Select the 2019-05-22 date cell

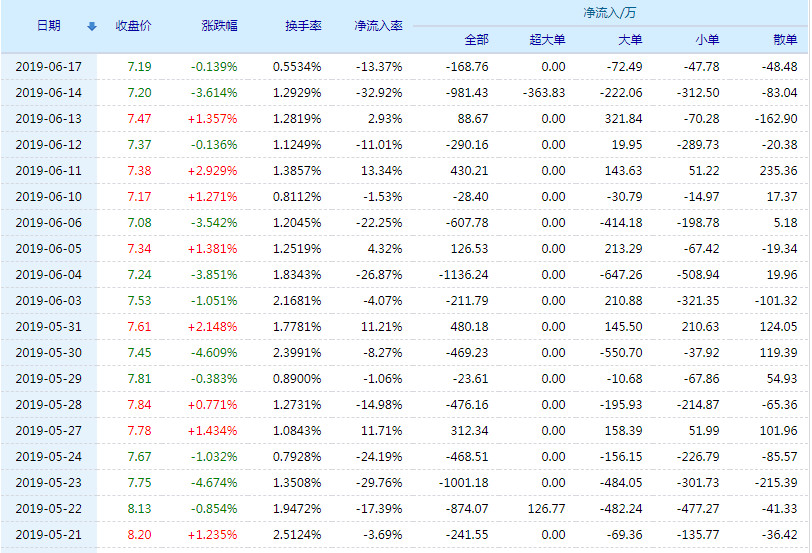click(x=49, y=508)
